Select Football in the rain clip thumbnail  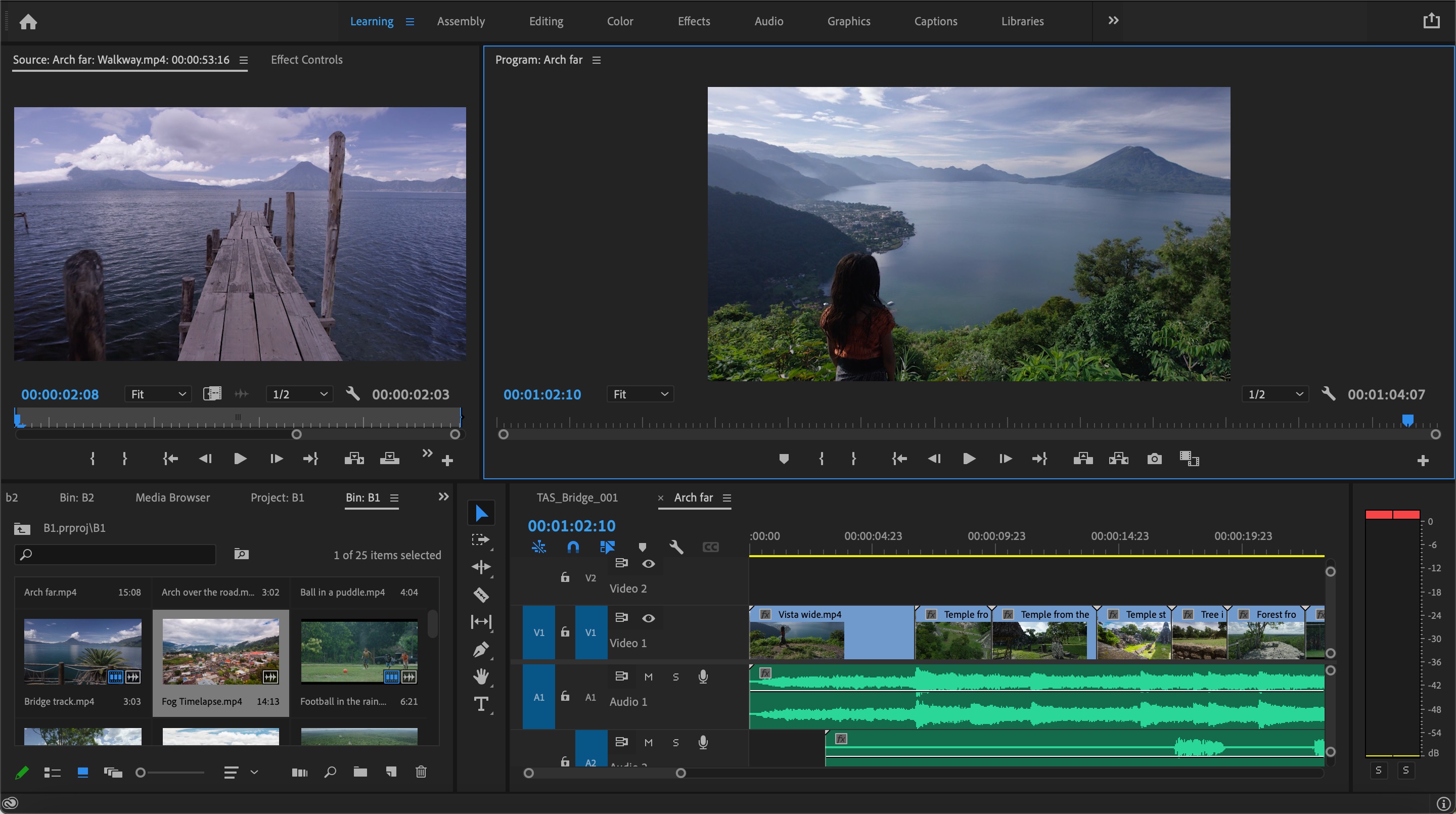pos(359,651)
